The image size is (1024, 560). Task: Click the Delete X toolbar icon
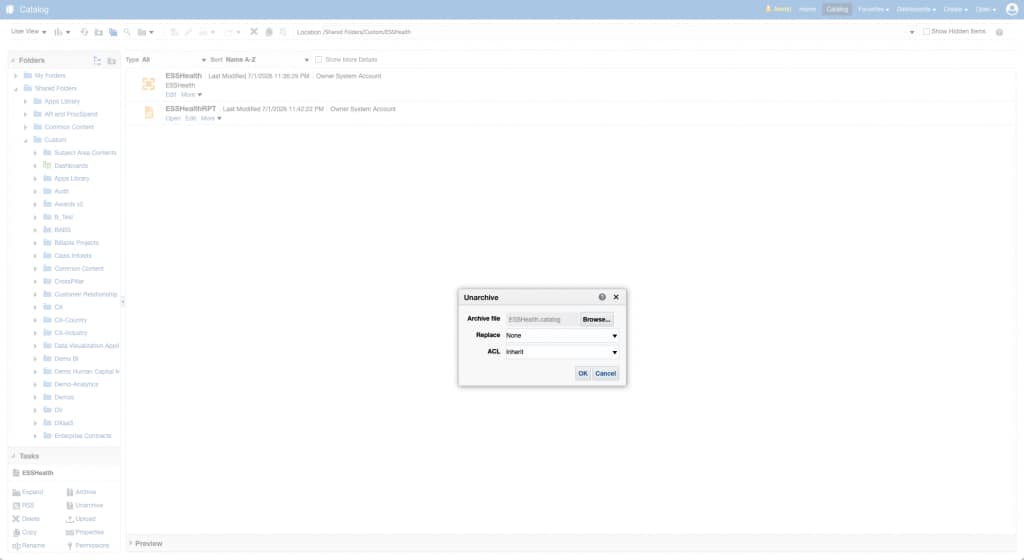pos(254,31)
